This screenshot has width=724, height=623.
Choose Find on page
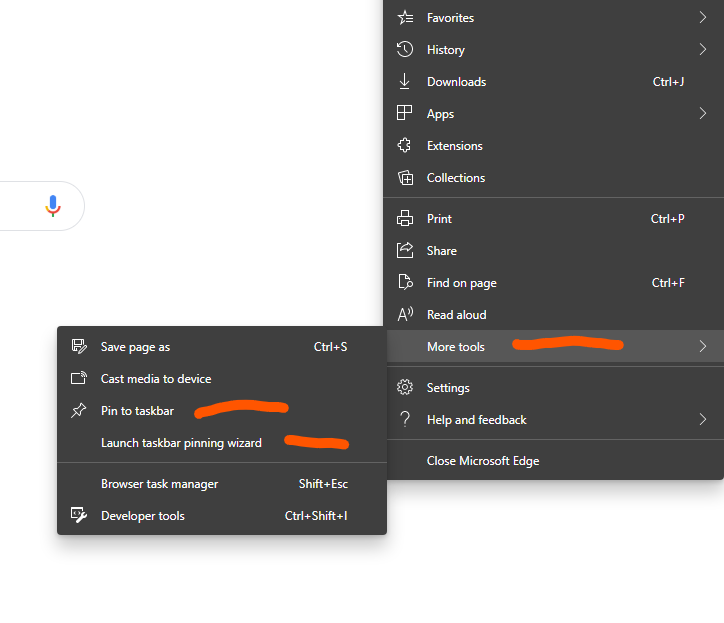click(x=553, y=282)
